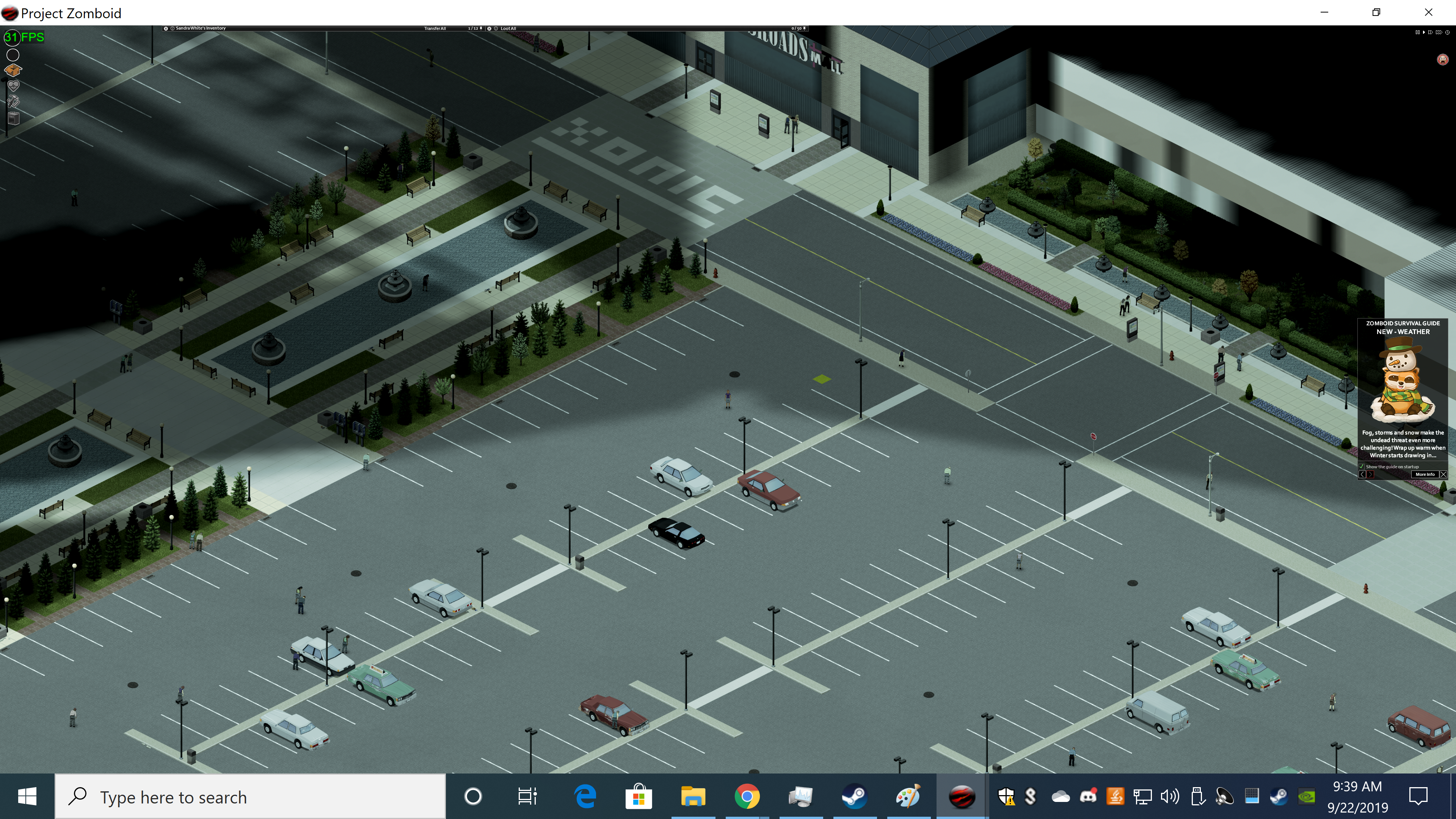This screenshot has height=819, width=1456.
Task: Open the 9:39 AM clock and calendar
Action: pos(1358,797)
